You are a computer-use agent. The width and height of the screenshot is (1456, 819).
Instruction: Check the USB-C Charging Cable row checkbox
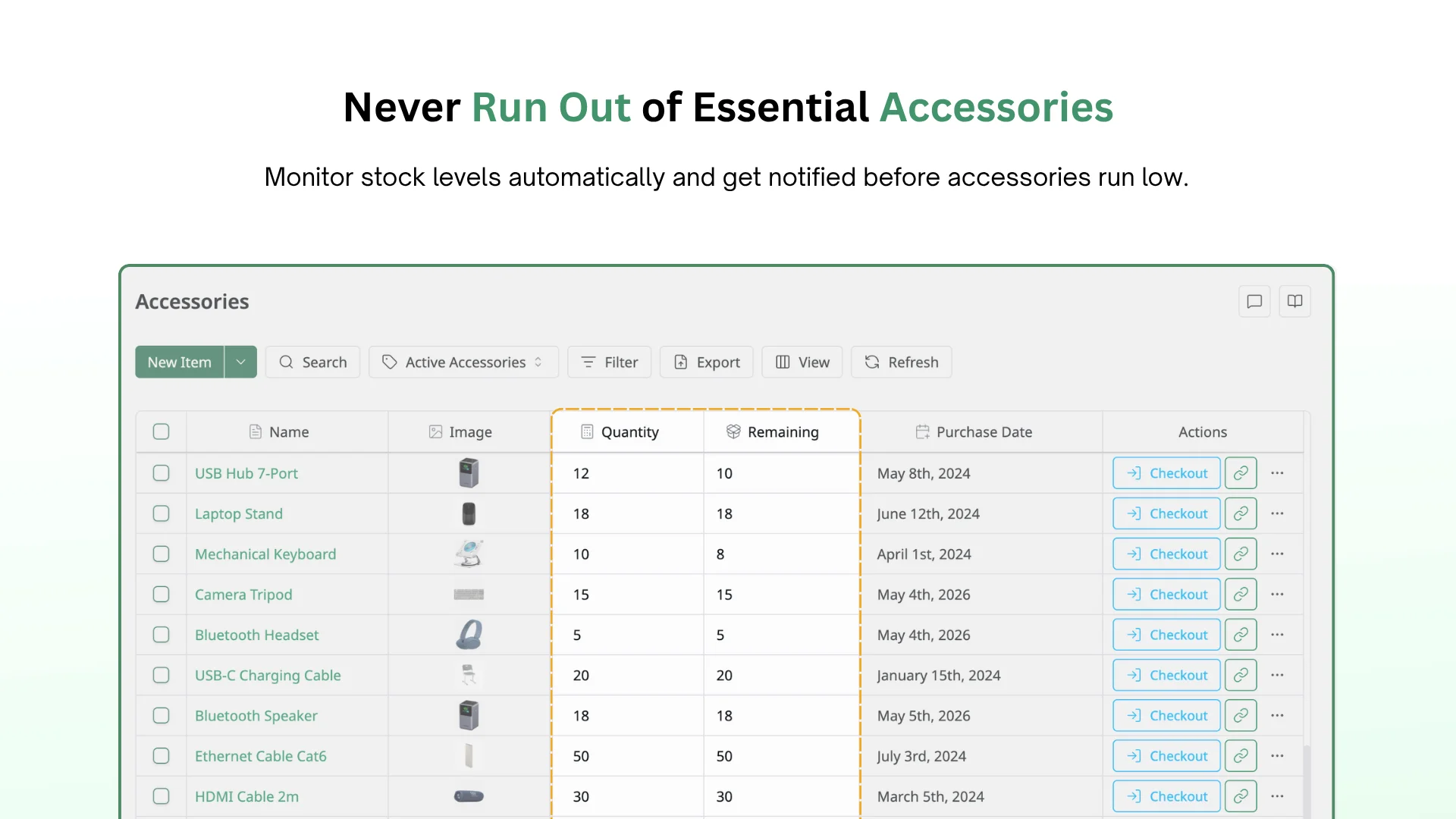click(161, 675)
